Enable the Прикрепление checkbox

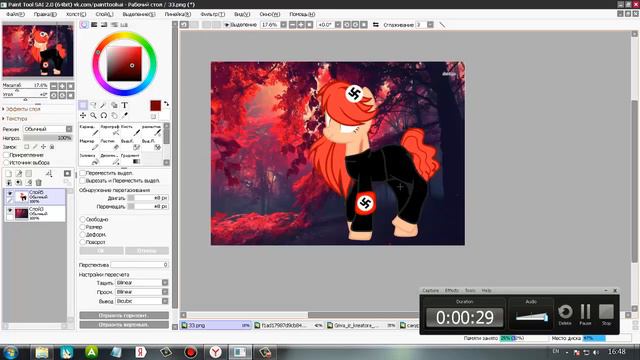[6, 155]
